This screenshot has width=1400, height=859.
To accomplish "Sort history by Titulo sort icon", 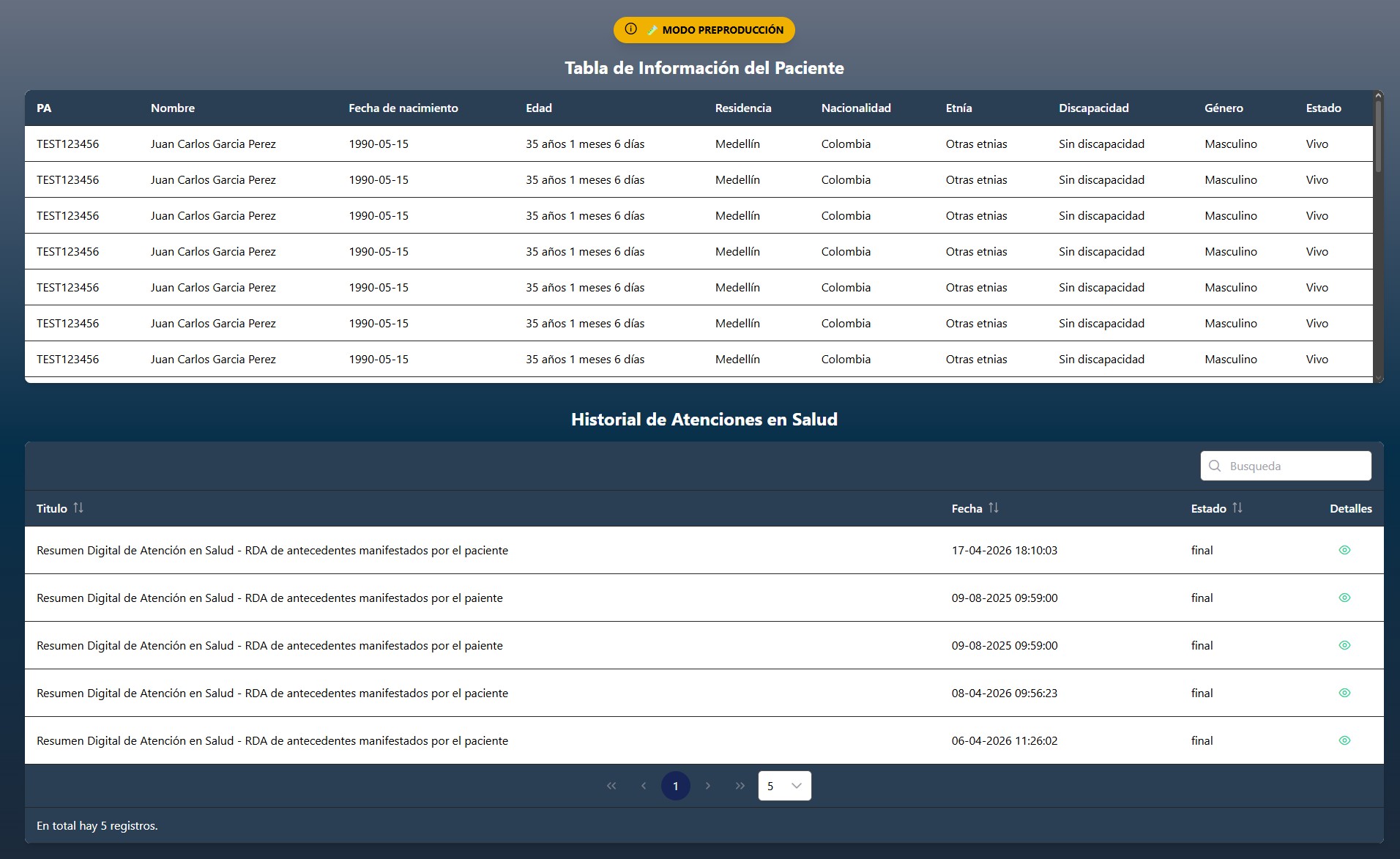I will pyautogui.click(x=78, y=507).
